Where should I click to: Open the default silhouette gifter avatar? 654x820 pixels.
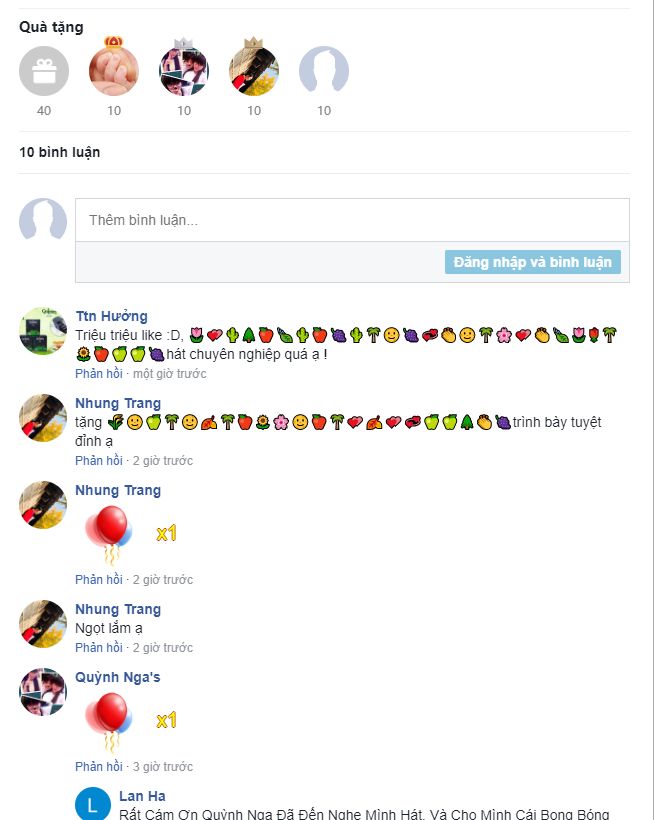tap(324, 71)
